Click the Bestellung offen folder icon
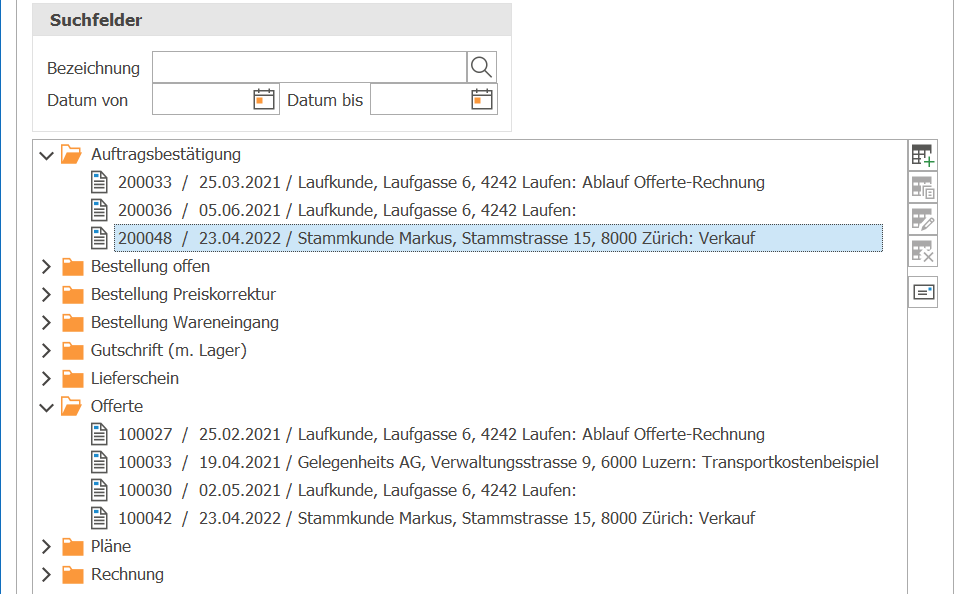 (x=73, y=266)
